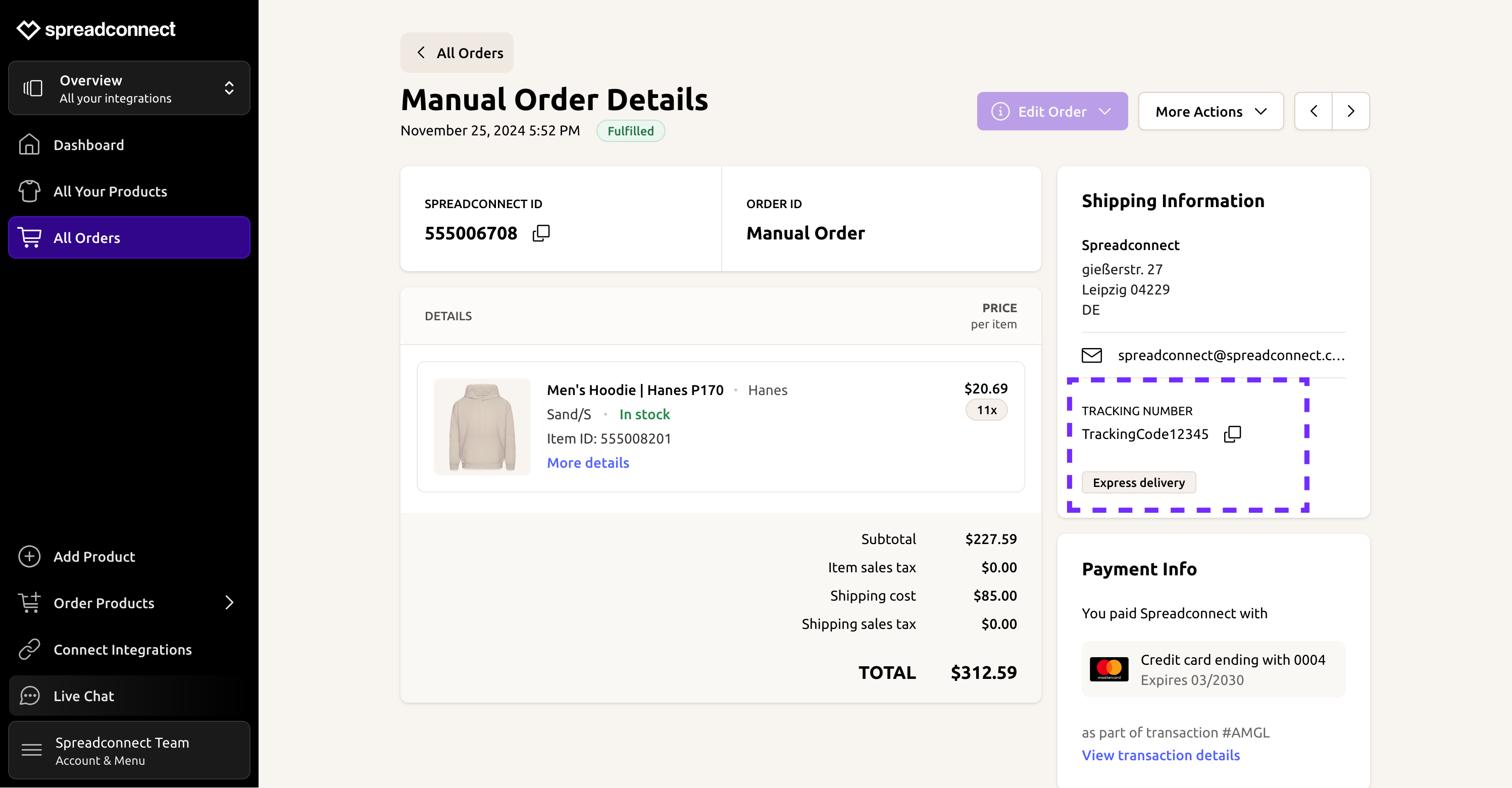Click the Mastercard logo icon
This screenshot has width=1512, height=788.
(1109, 669)
